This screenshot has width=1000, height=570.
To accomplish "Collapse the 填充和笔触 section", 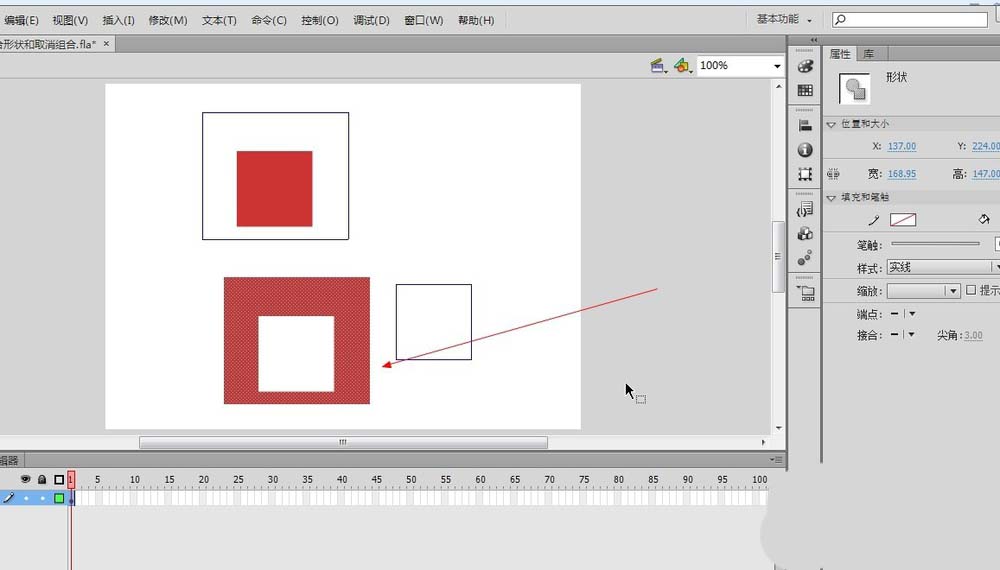I will 831,198.
